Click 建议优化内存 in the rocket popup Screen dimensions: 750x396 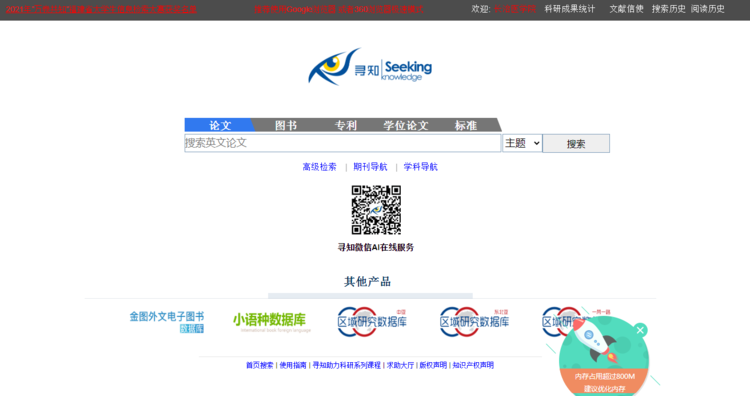pos(605,389)
